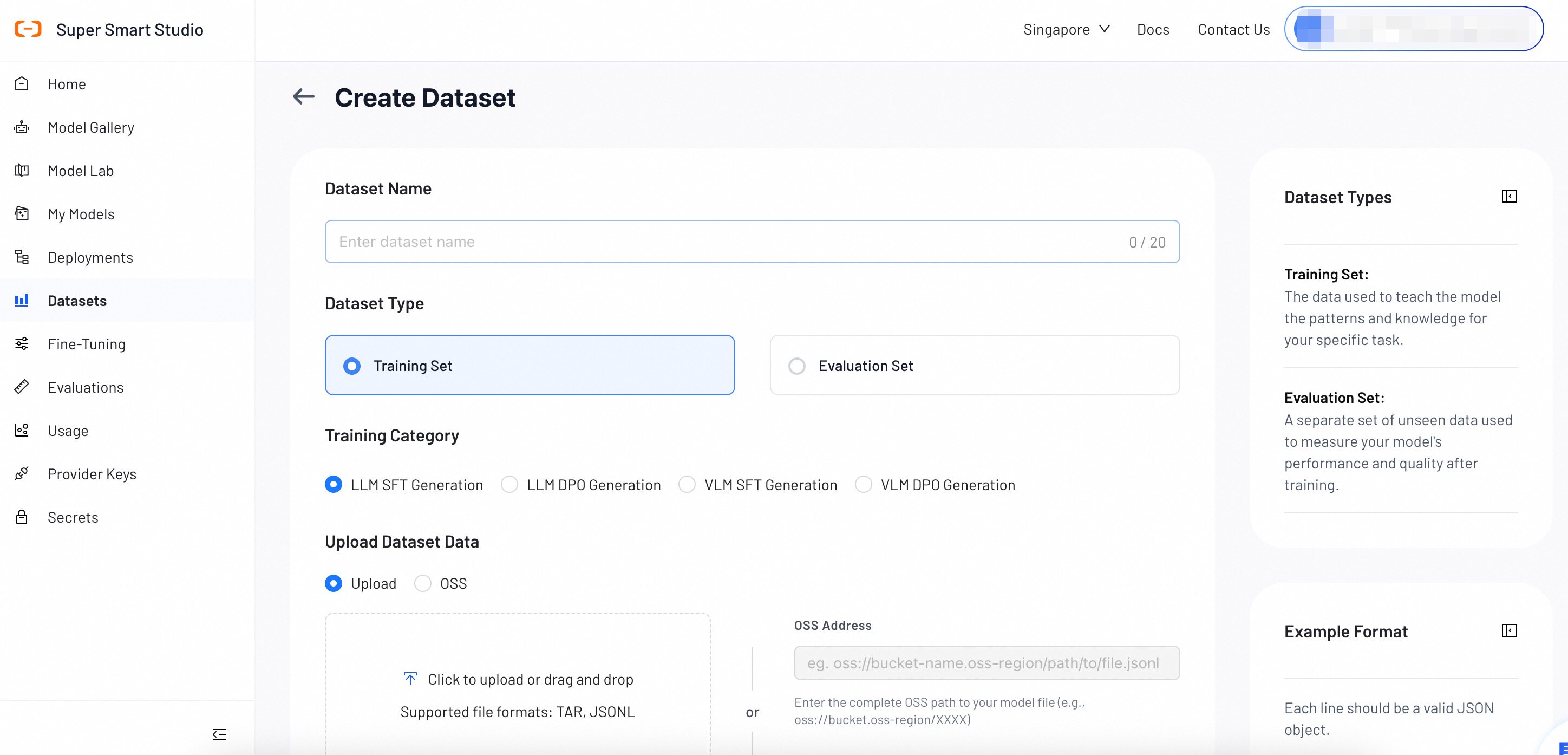This screenshot has height=755, width=1568.
Task: Select the Upload data source radio
Action: click(334, 583)
